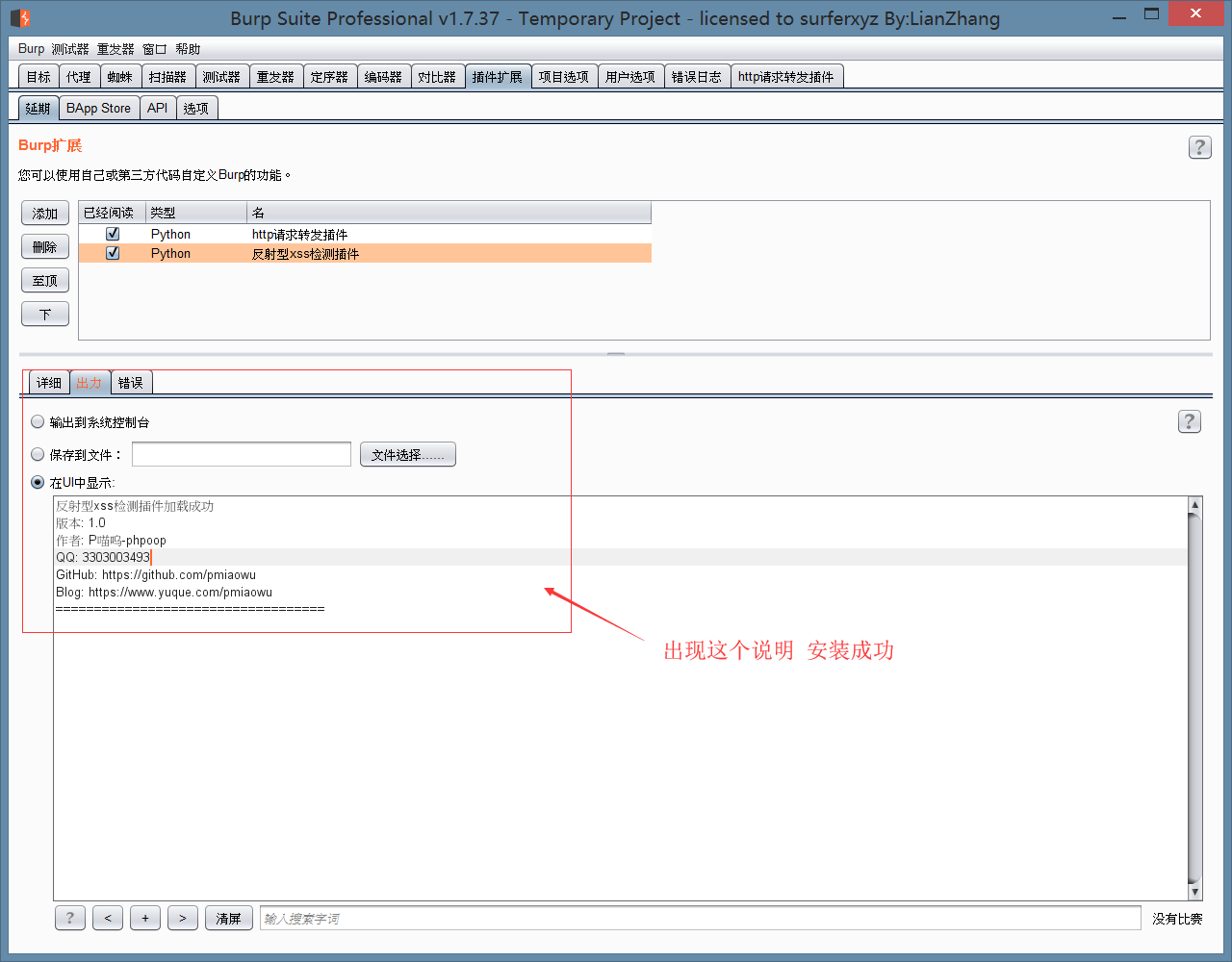This screenshot has height=962, width=1232.
Task: Move extension down with 下 button
Action: (x=45, y=315)
